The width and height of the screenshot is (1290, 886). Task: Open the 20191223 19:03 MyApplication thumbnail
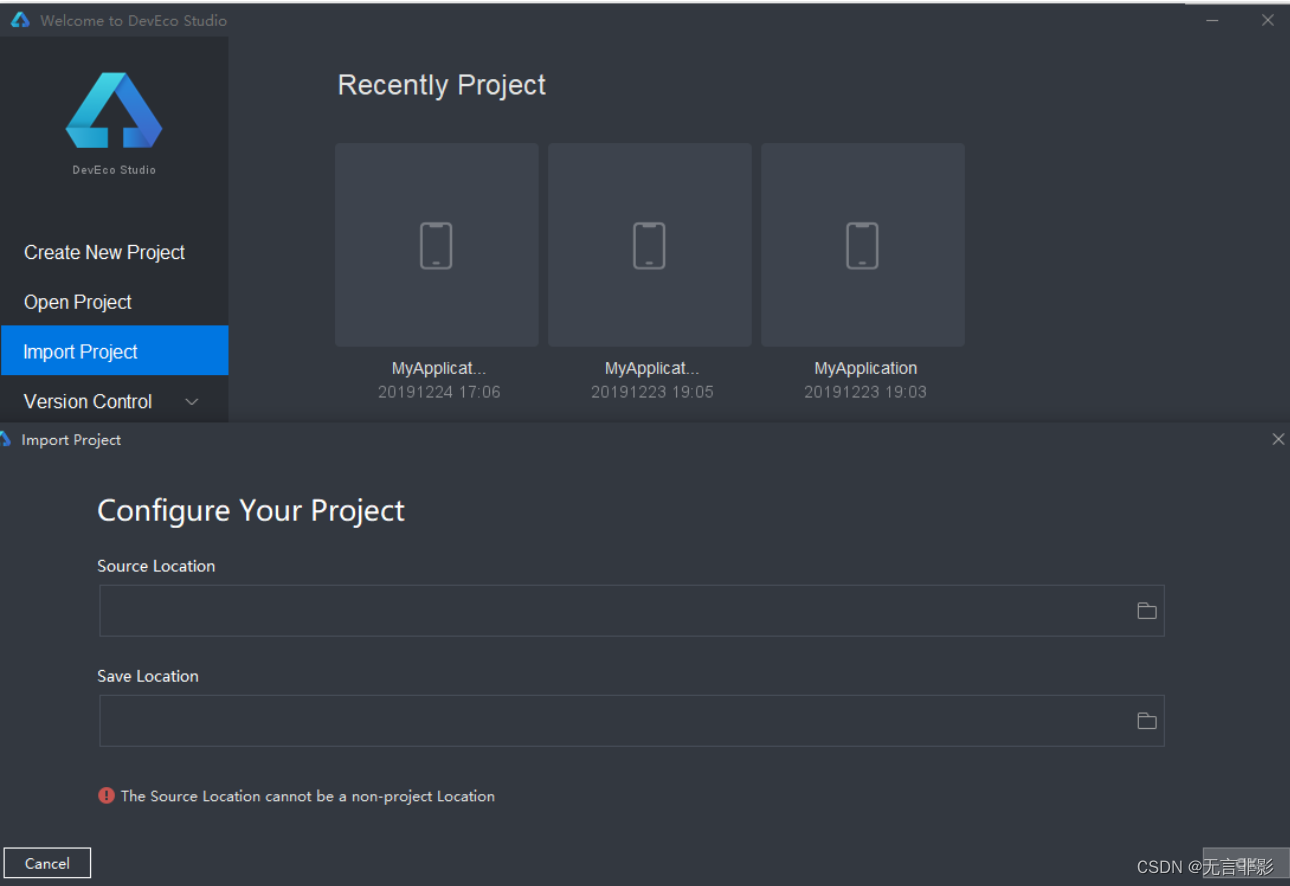click(863, 245)
